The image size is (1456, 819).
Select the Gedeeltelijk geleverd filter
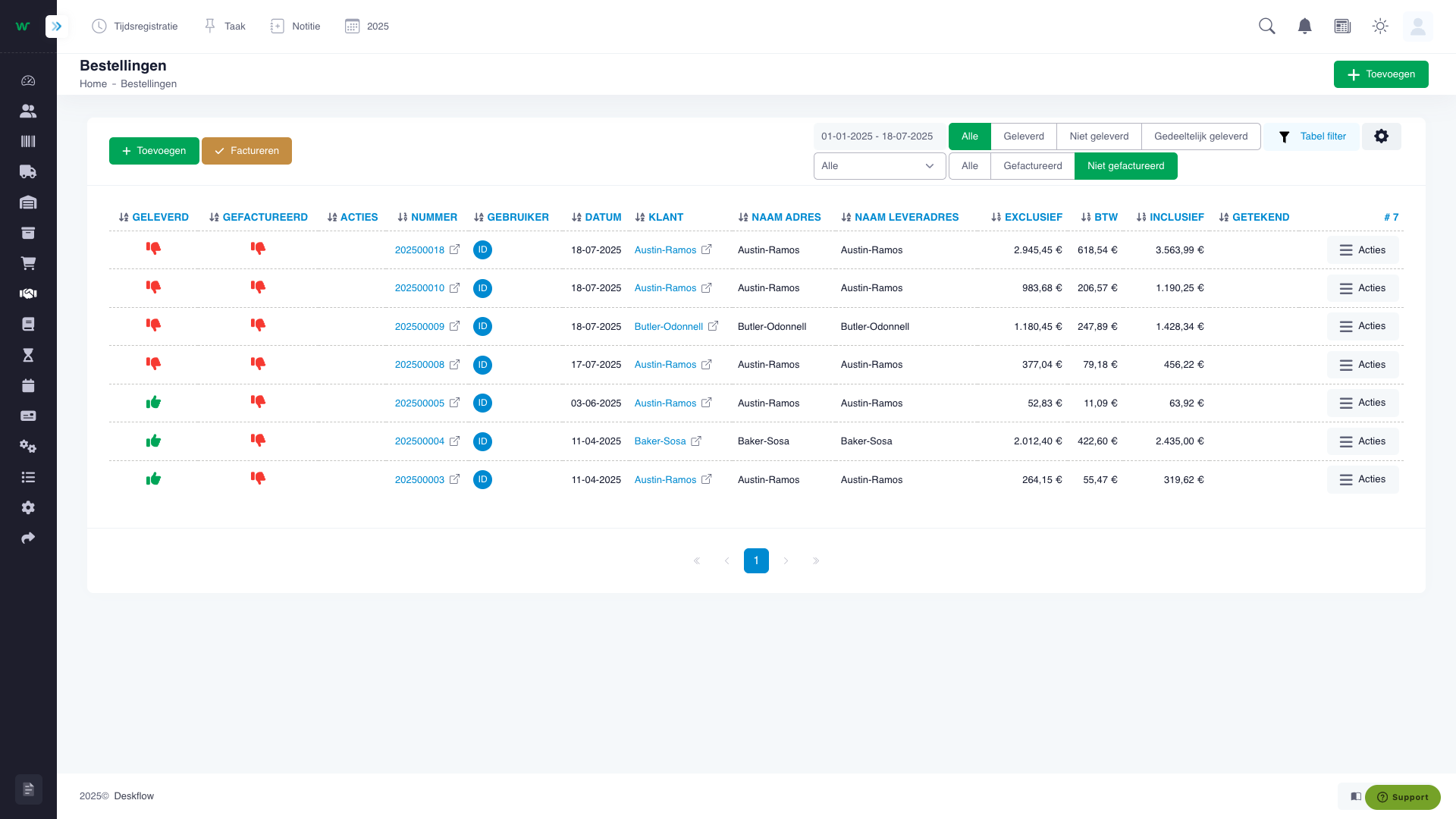point(1200,136)
